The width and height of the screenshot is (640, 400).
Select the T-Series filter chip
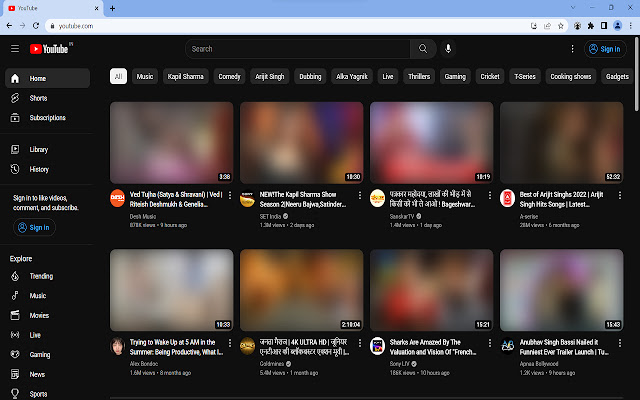(525, 76)
